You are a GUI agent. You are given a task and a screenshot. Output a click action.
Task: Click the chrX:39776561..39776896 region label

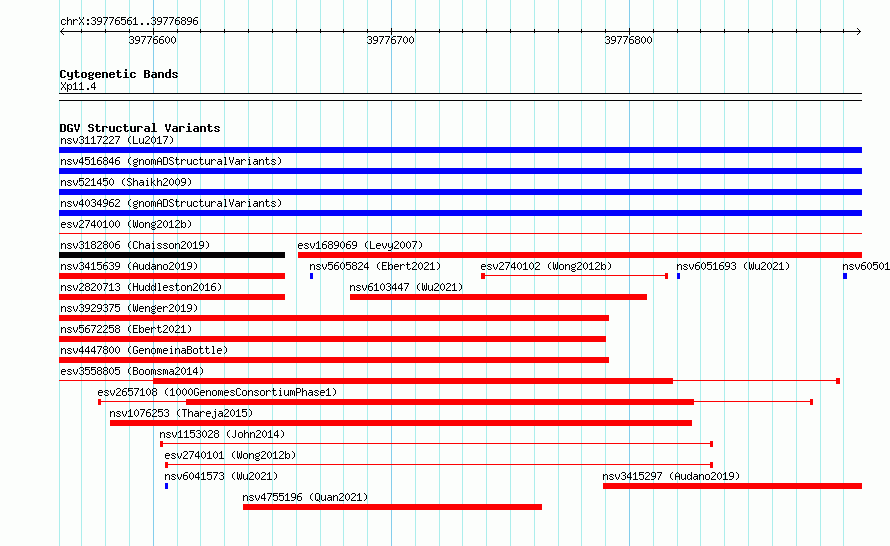[129, 22]
